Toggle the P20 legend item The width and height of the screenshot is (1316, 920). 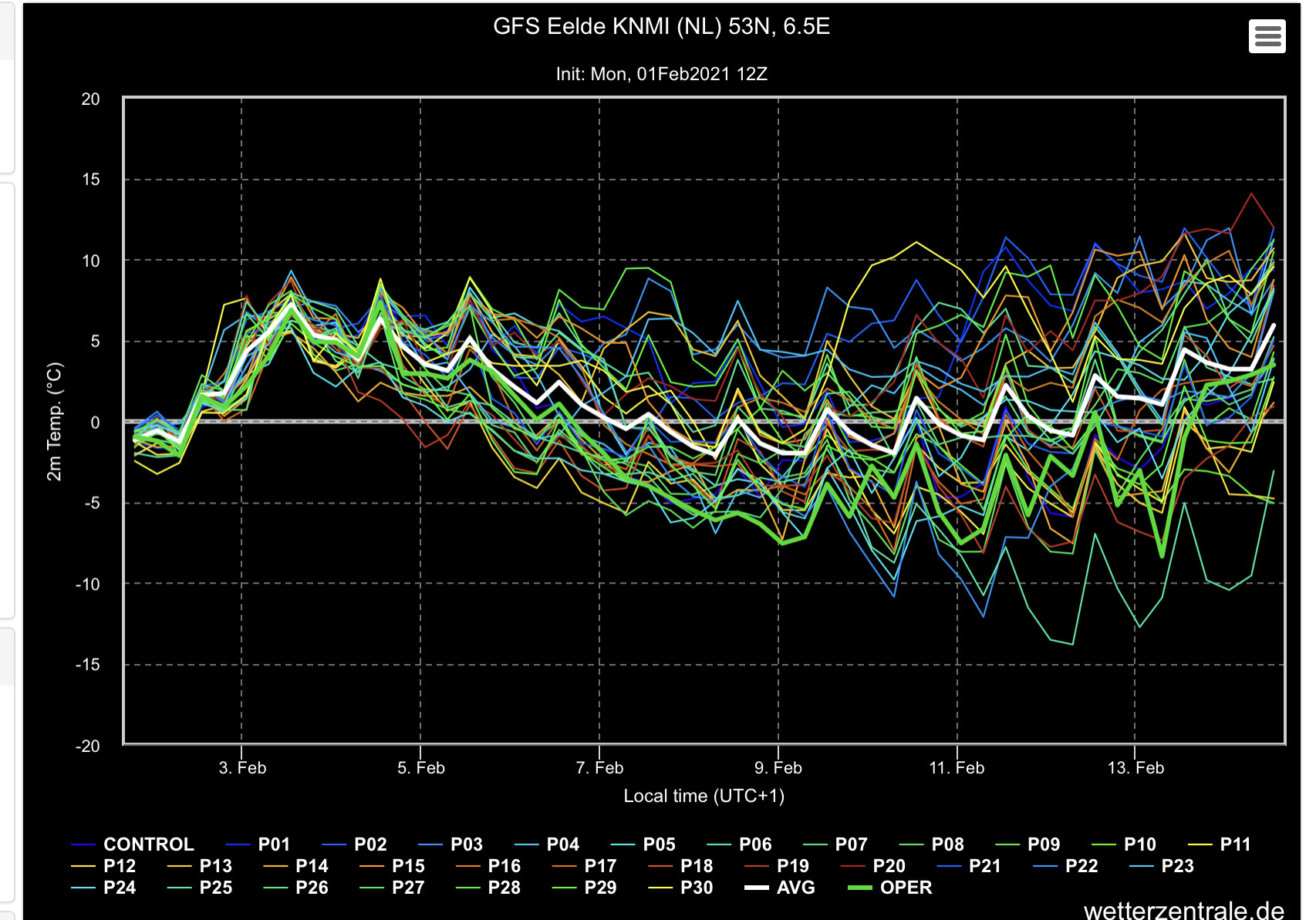point(873,866)
